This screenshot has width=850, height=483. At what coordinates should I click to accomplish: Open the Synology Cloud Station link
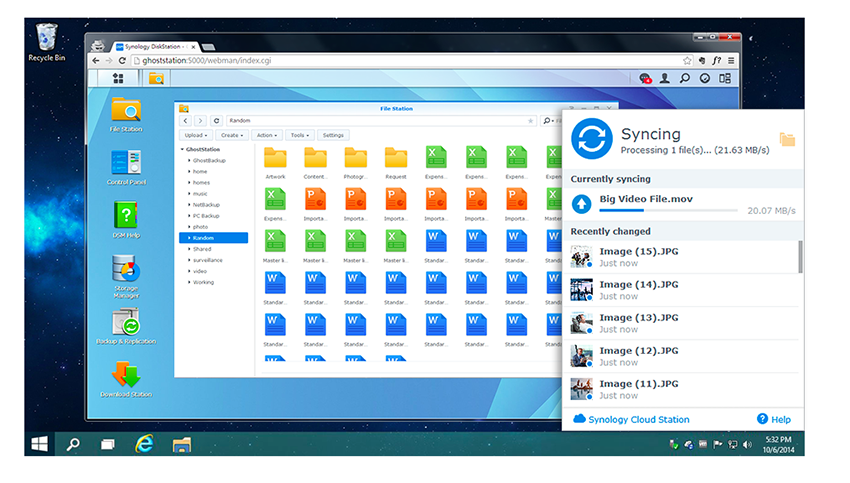[632, 420]
